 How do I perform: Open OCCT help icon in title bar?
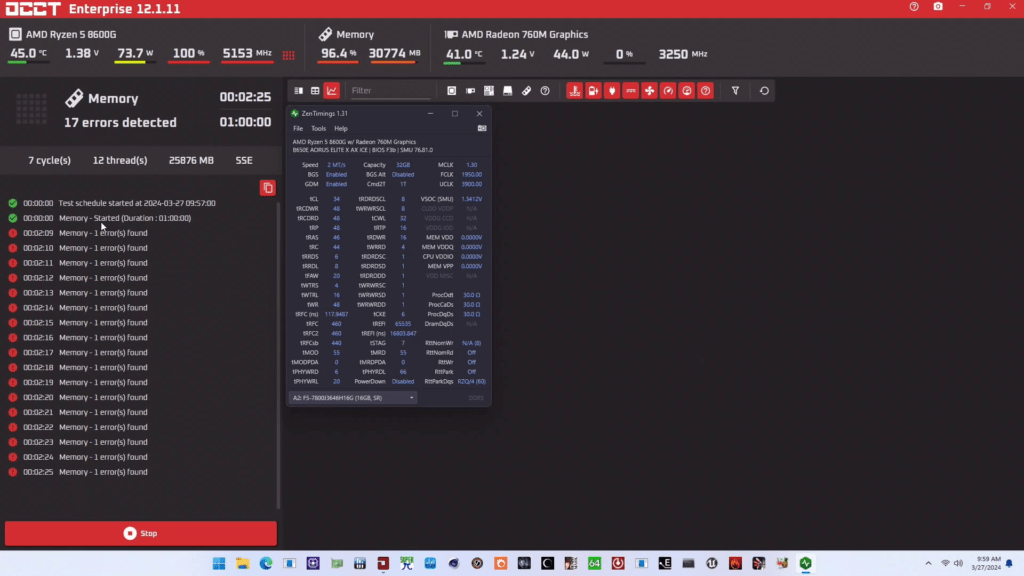(x=914, y=7)
